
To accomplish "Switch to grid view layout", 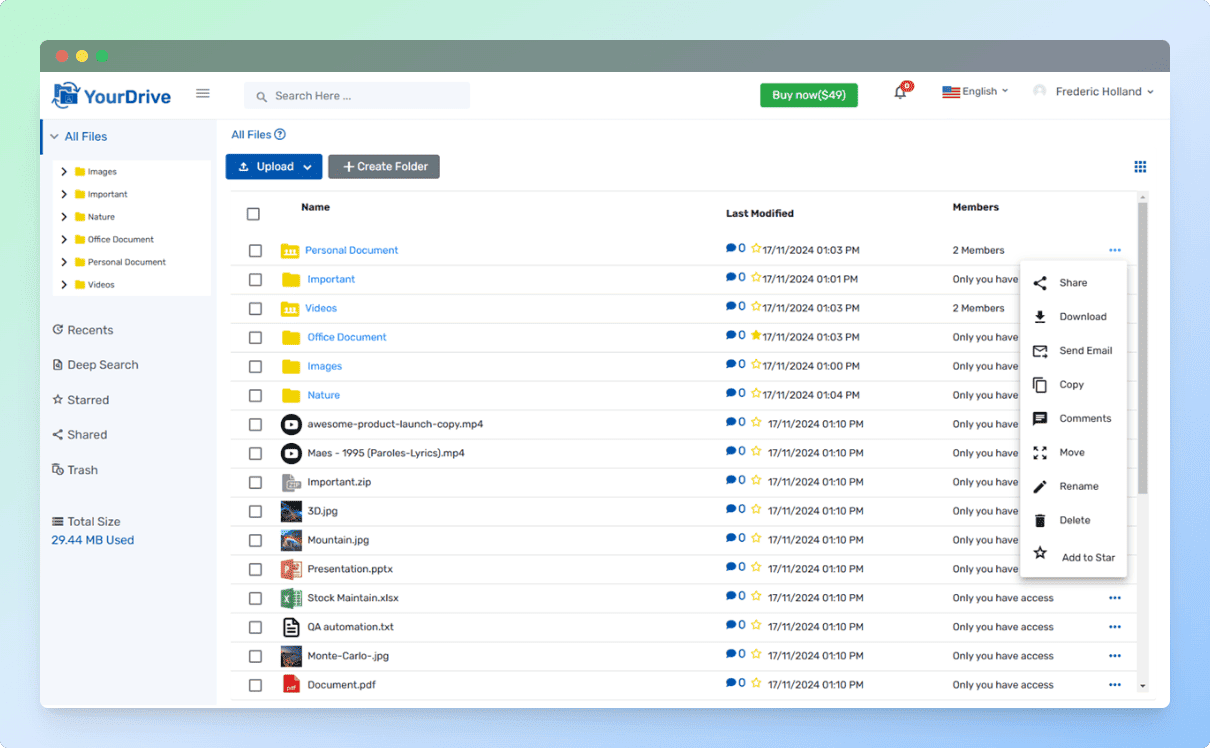I will 1140,167.
